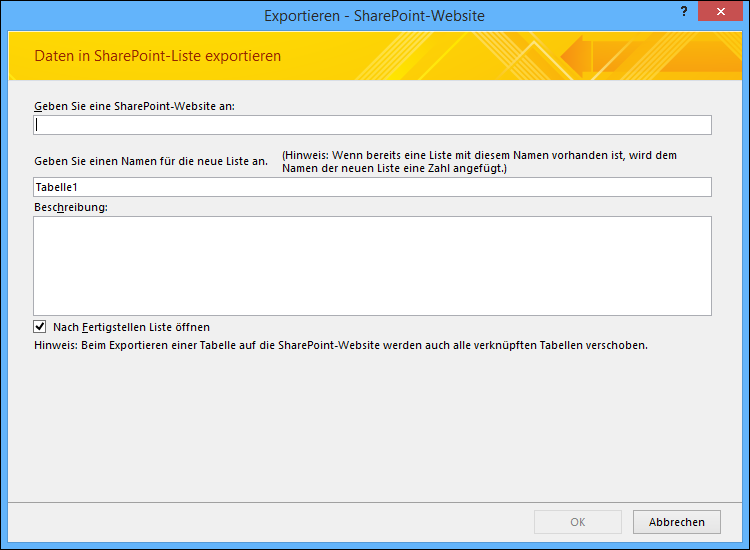
Task: Click the 'Geben Sie einen Namen für die neue Liste an.' label
Action: 151,161
